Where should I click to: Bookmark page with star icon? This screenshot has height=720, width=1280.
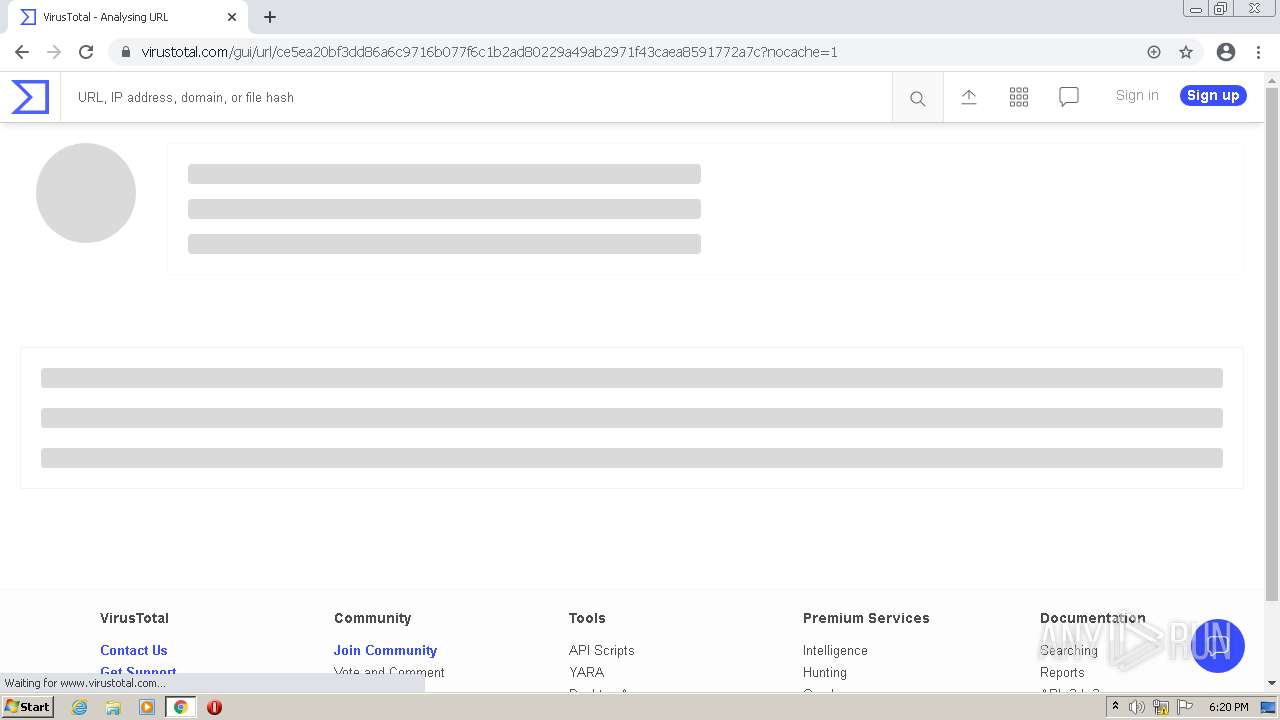[1186, 52]
